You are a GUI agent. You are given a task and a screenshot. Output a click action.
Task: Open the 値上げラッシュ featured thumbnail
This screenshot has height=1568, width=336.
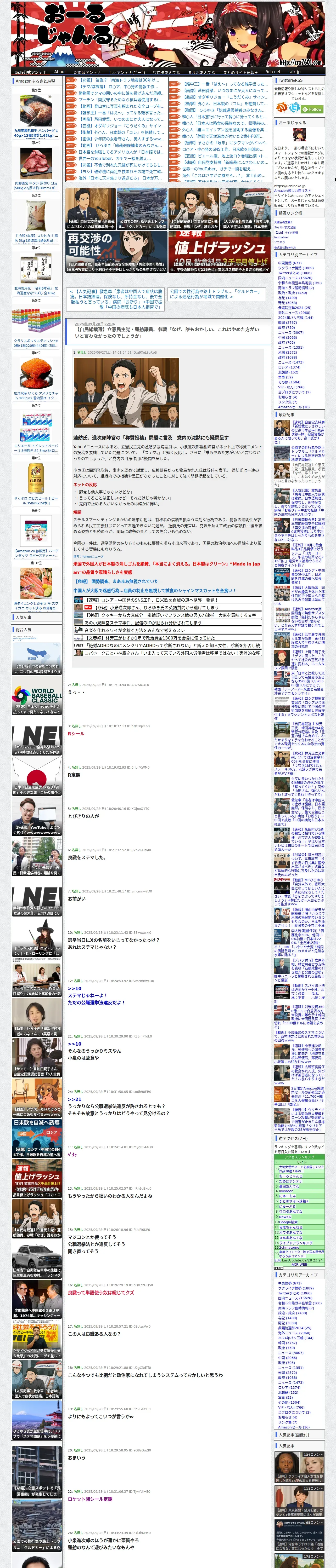[x=220, y=252]
